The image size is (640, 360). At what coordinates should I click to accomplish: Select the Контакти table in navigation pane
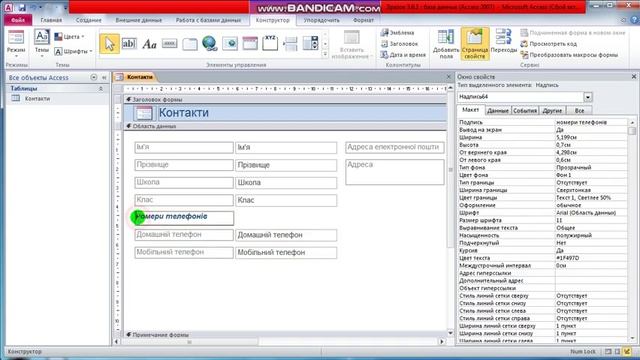coord(37,98)
